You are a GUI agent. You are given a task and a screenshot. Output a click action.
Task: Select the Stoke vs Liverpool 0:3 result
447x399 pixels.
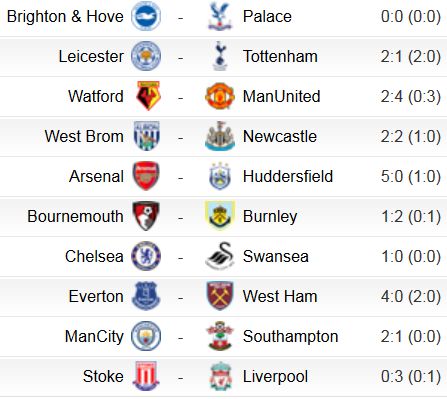tap(411, 376)
